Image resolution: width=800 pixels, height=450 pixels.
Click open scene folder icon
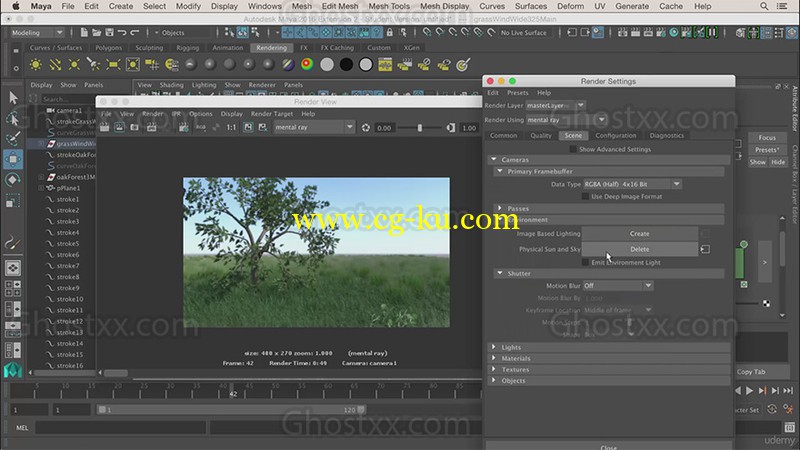(x=96, y=33)
